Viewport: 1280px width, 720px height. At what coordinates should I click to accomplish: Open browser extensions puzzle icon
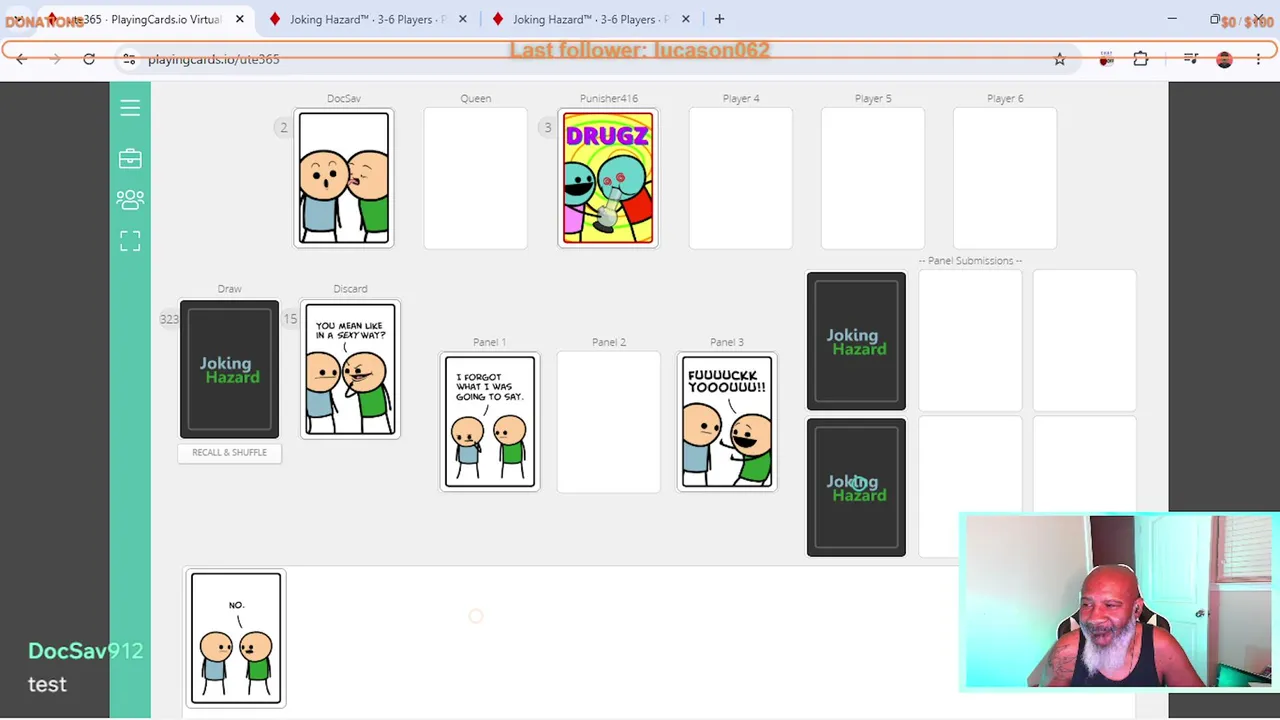[x=1141, y=59]
